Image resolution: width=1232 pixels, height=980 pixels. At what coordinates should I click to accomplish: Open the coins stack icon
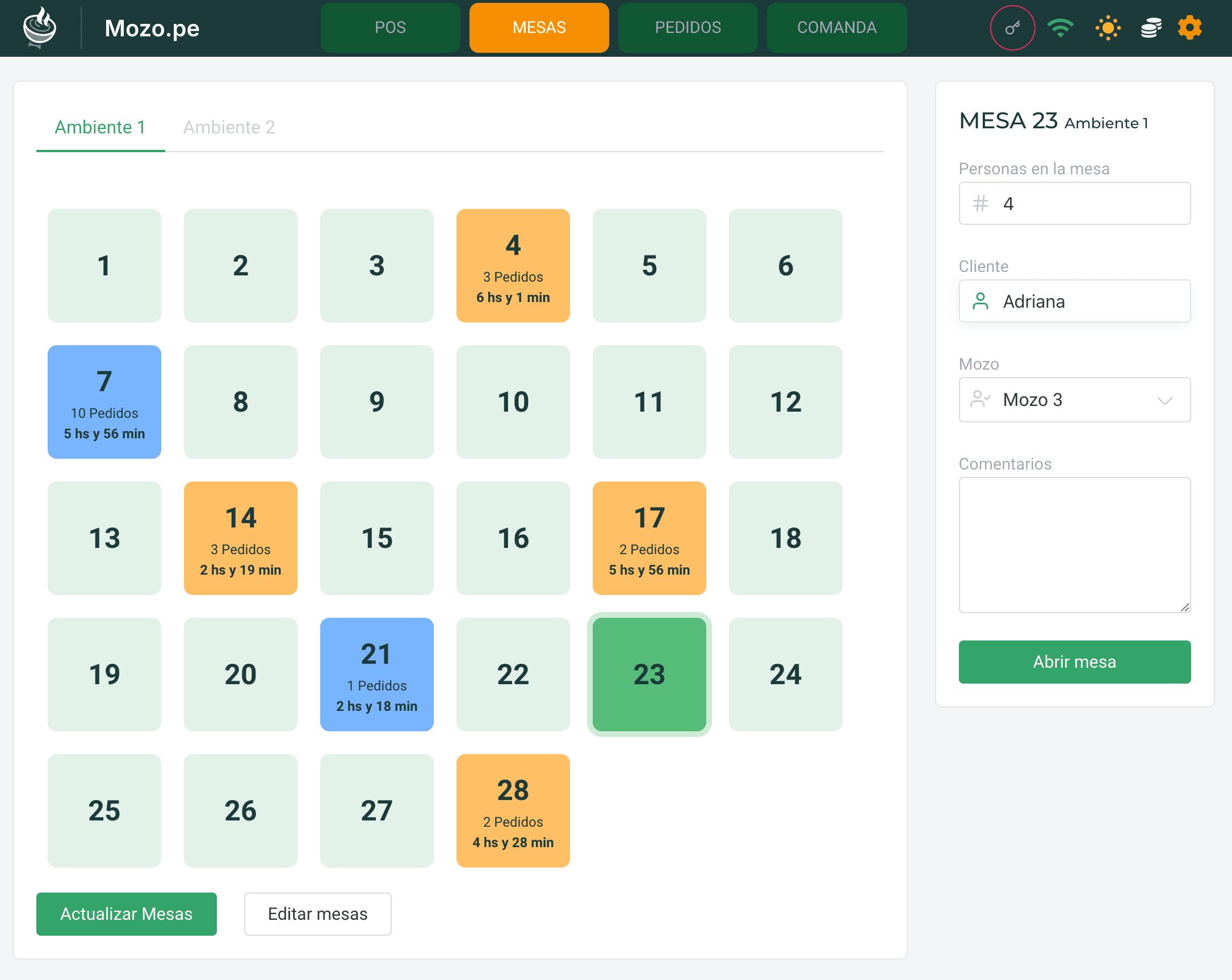point(1151,27)
